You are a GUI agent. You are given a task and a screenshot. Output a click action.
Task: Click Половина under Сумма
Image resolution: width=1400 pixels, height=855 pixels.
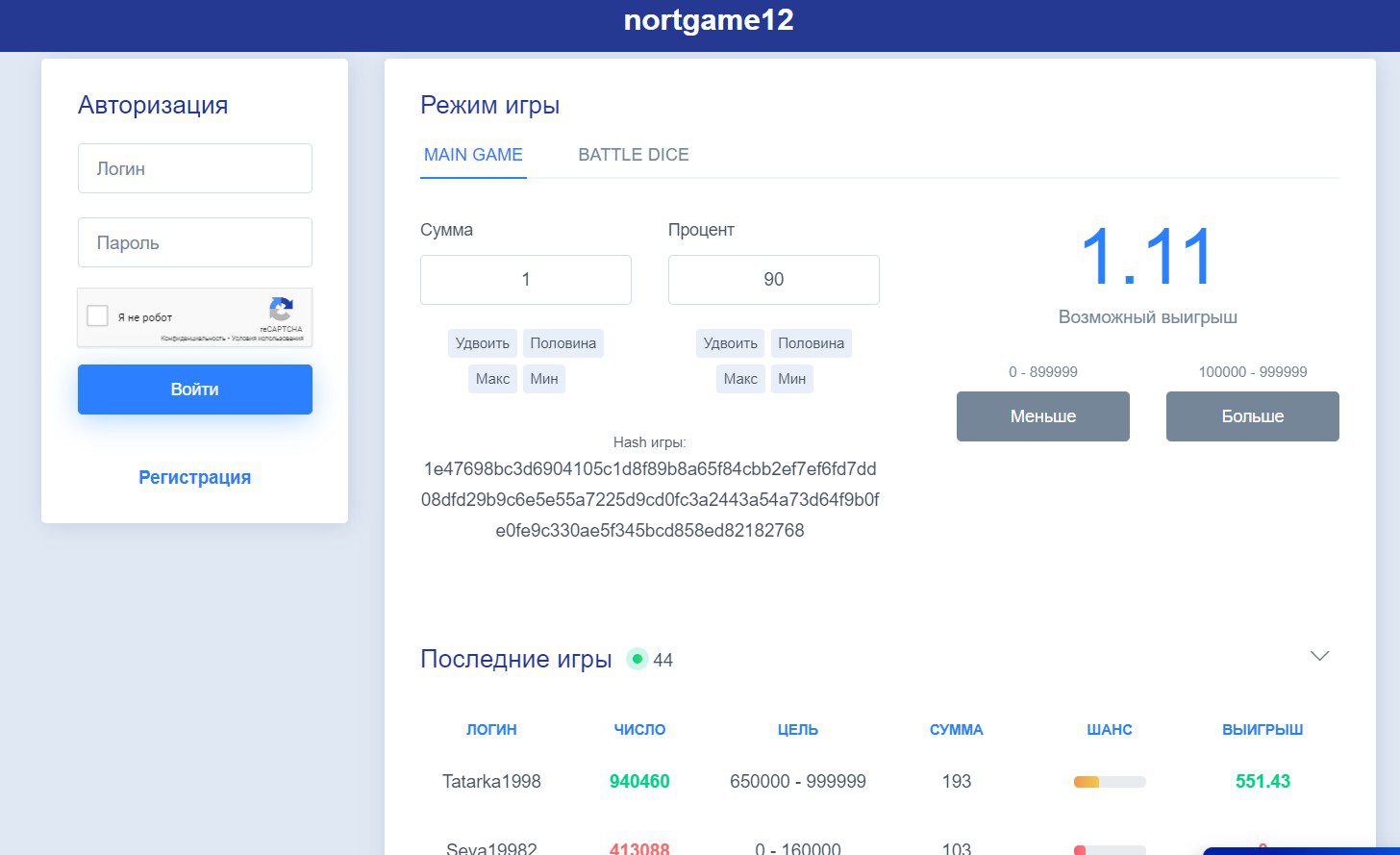pos(563,343)
